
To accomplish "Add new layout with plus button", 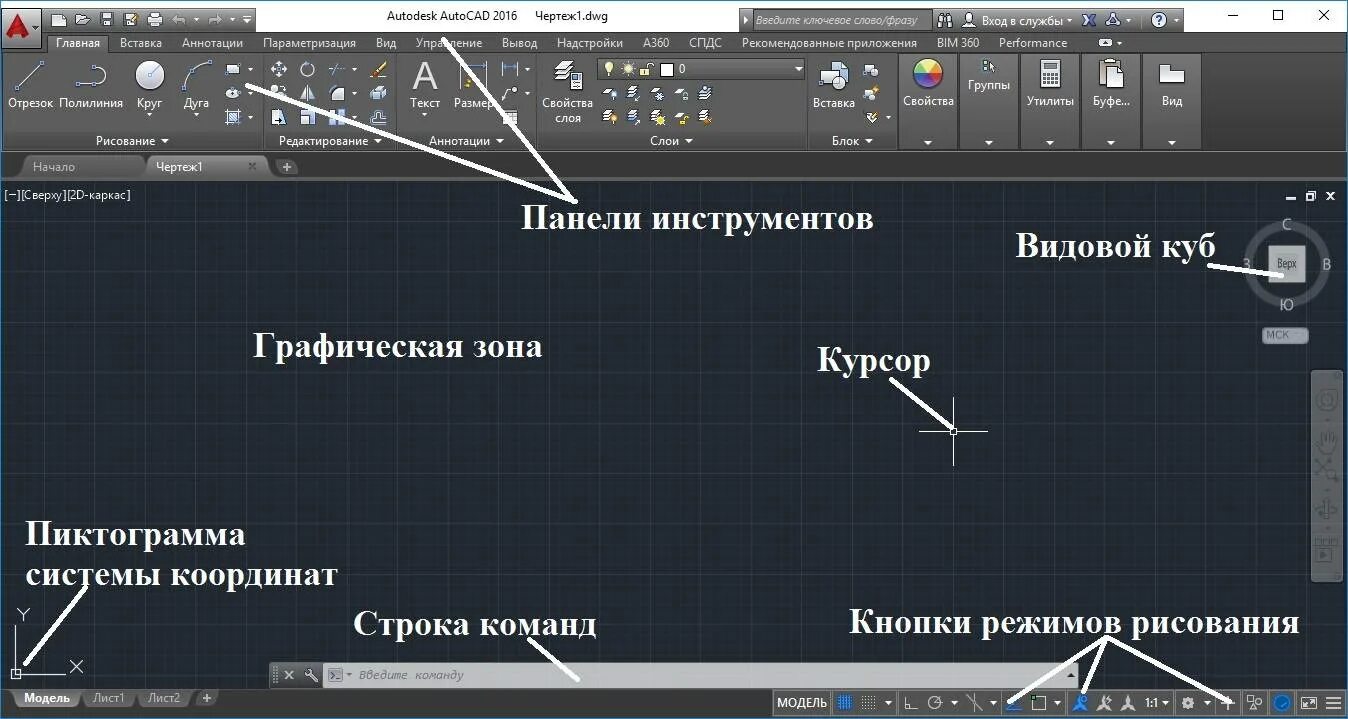I will [x=207, y=698].
